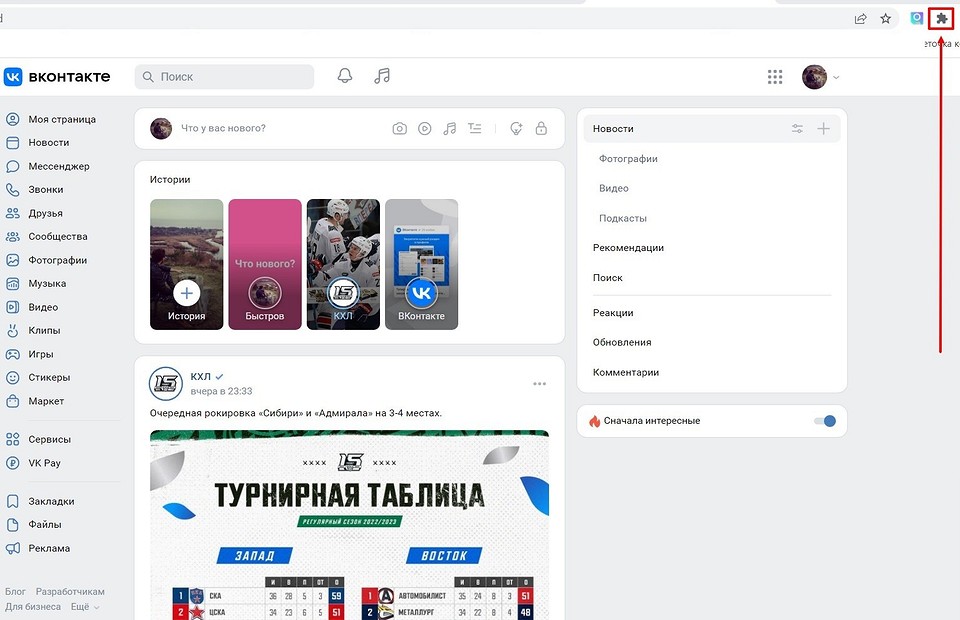This screenshot has width=960, height=620.
Task: Open the КХЛ post author avatar
Action: 166,384
